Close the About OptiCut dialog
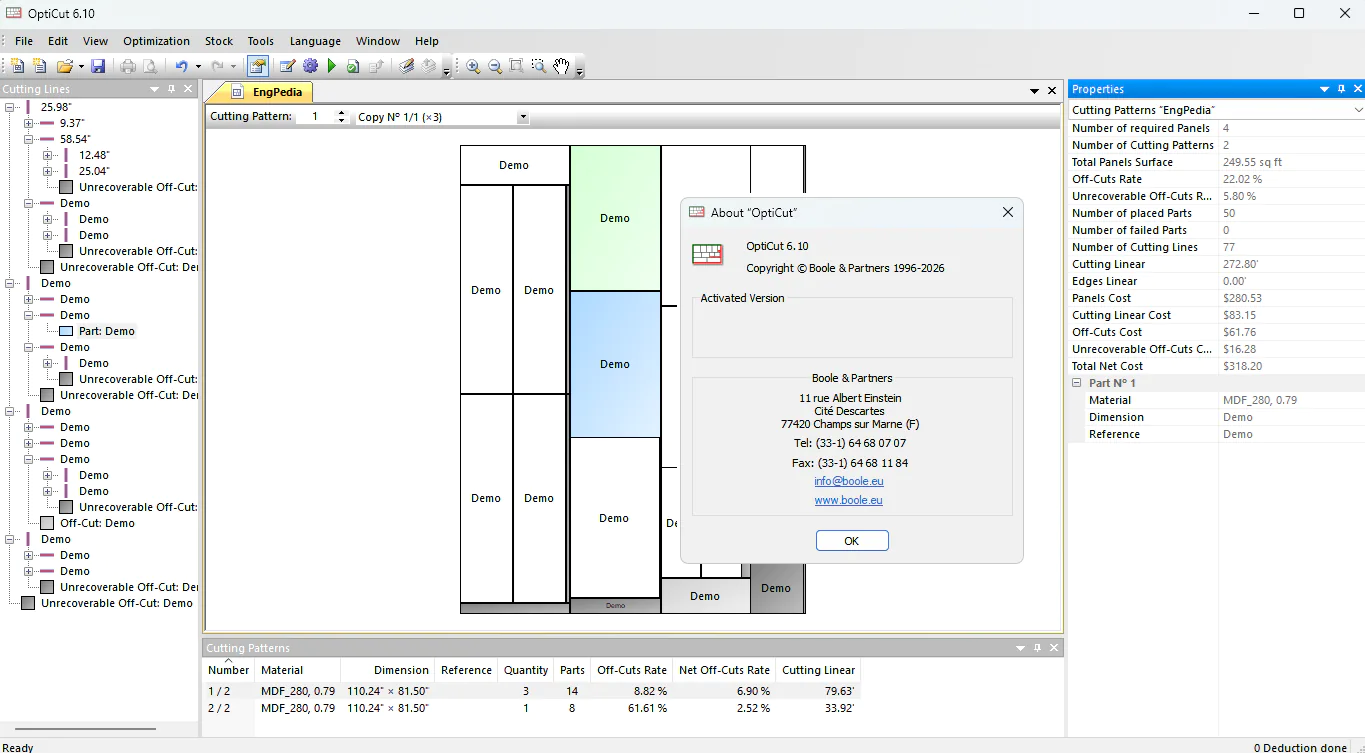Screen dimensions: 1365x753 (1008, 212)
